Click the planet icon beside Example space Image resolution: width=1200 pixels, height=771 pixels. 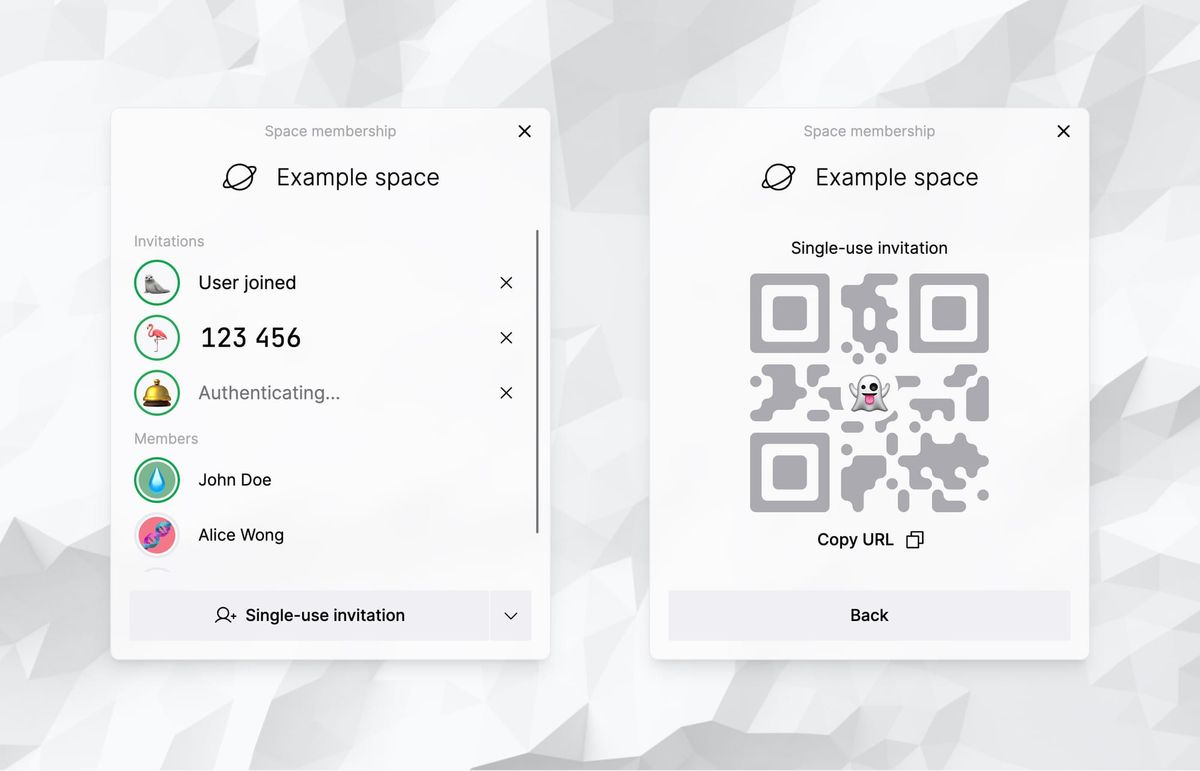[x=240, y=177]
